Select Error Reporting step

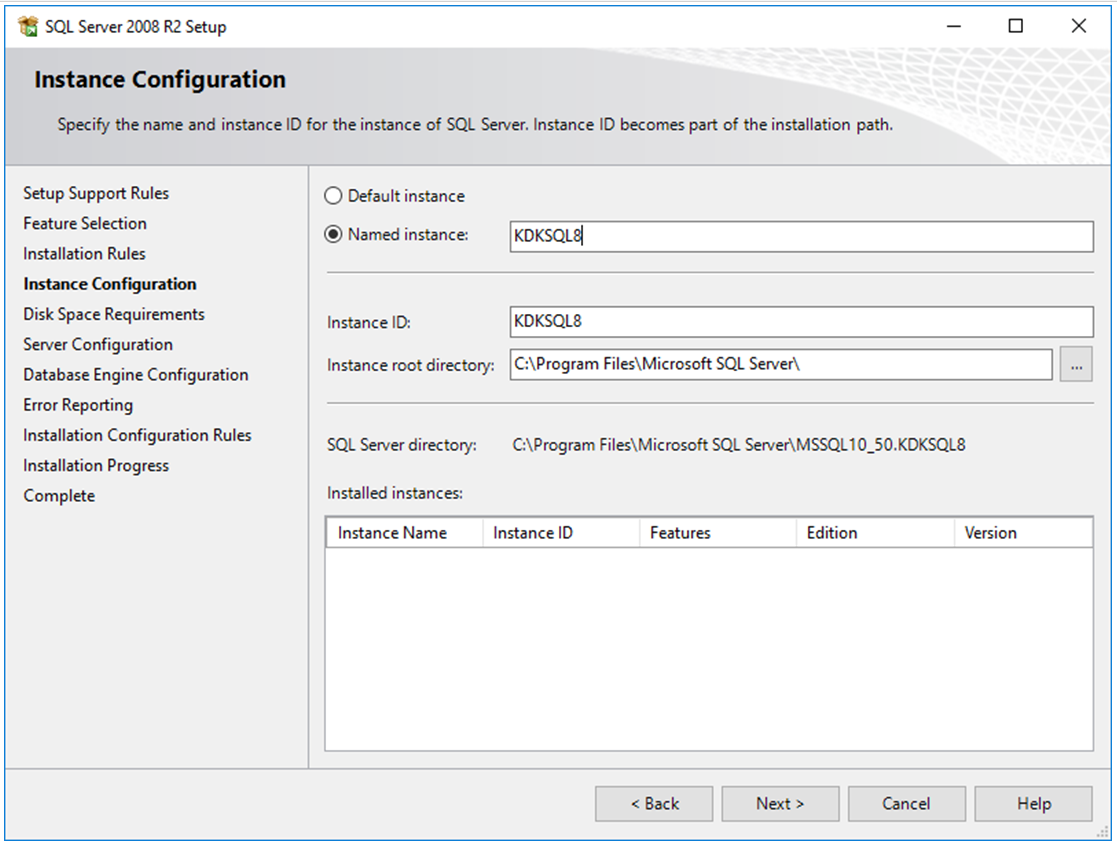[78, 405]
